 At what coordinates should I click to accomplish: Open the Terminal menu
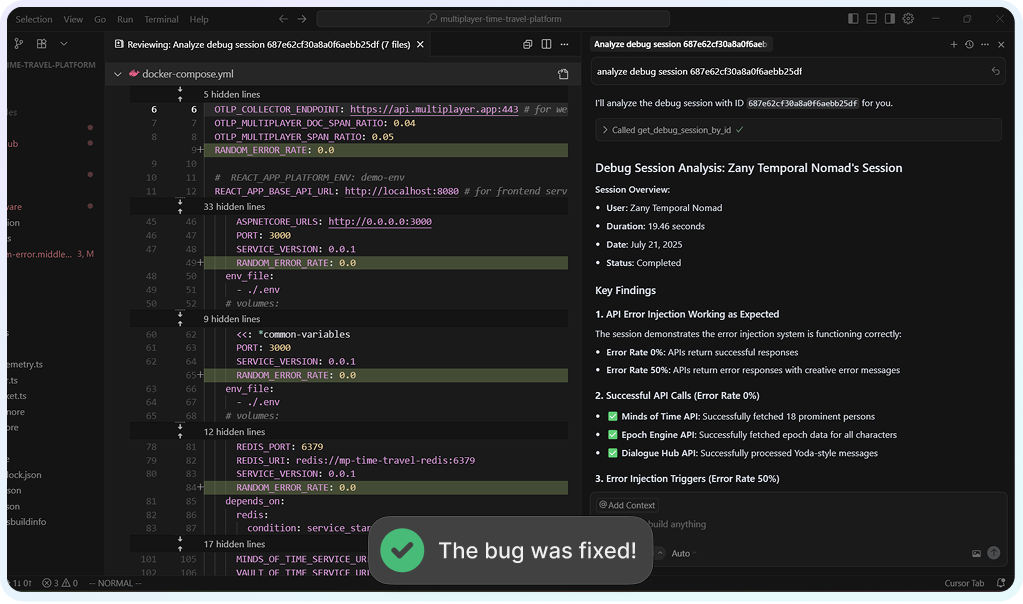point(161,19)
